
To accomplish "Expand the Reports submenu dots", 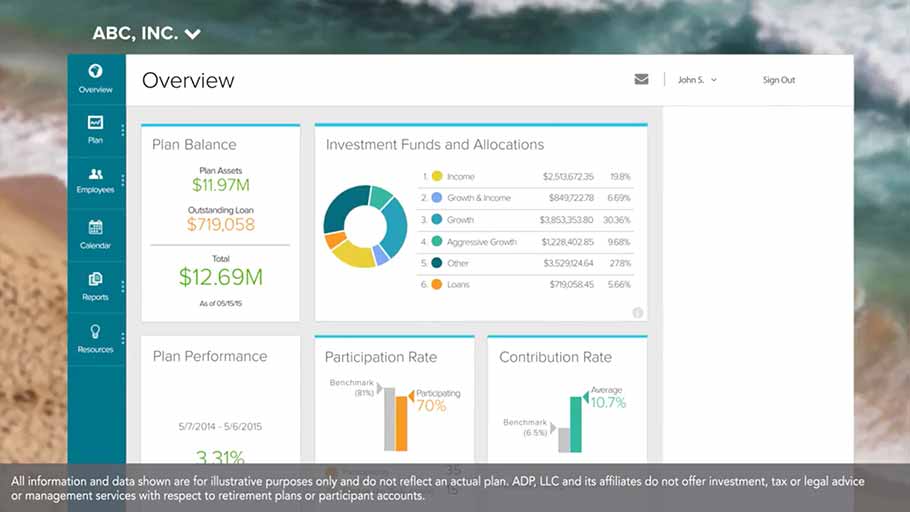I will pyautogui.click(x=123, y=286).
